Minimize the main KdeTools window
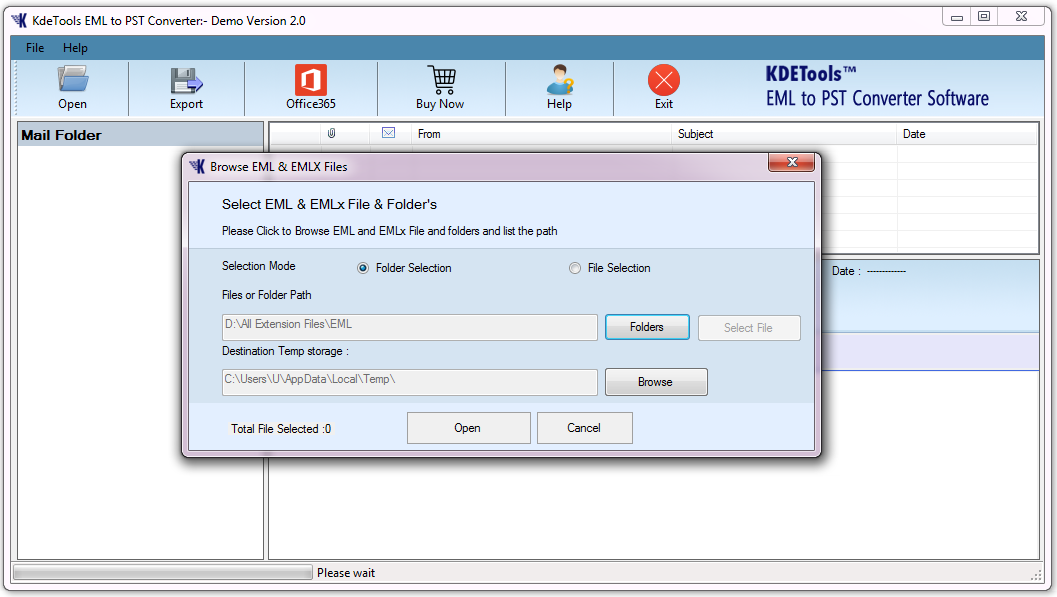 tap(957, 16)
